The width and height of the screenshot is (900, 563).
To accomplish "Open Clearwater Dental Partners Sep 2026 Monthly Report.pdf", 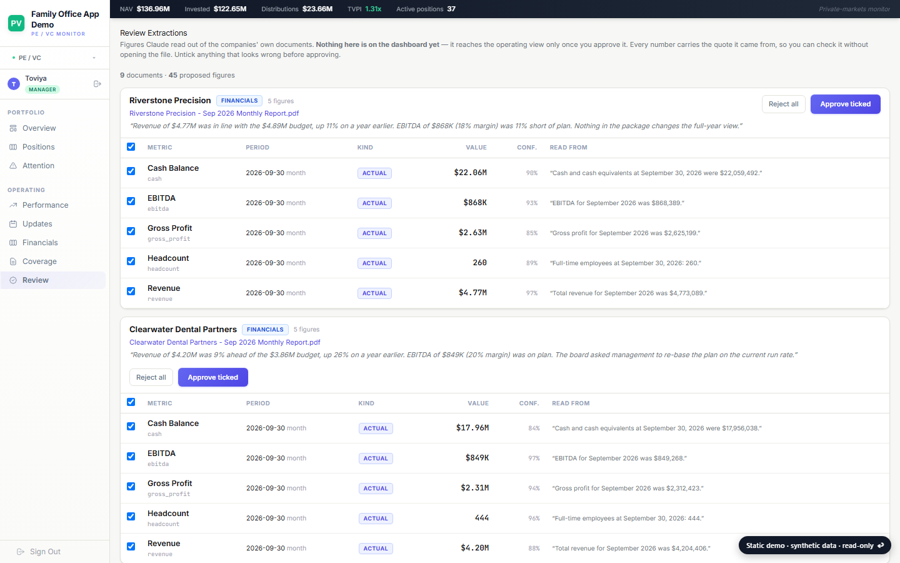I will click(224, 342).
